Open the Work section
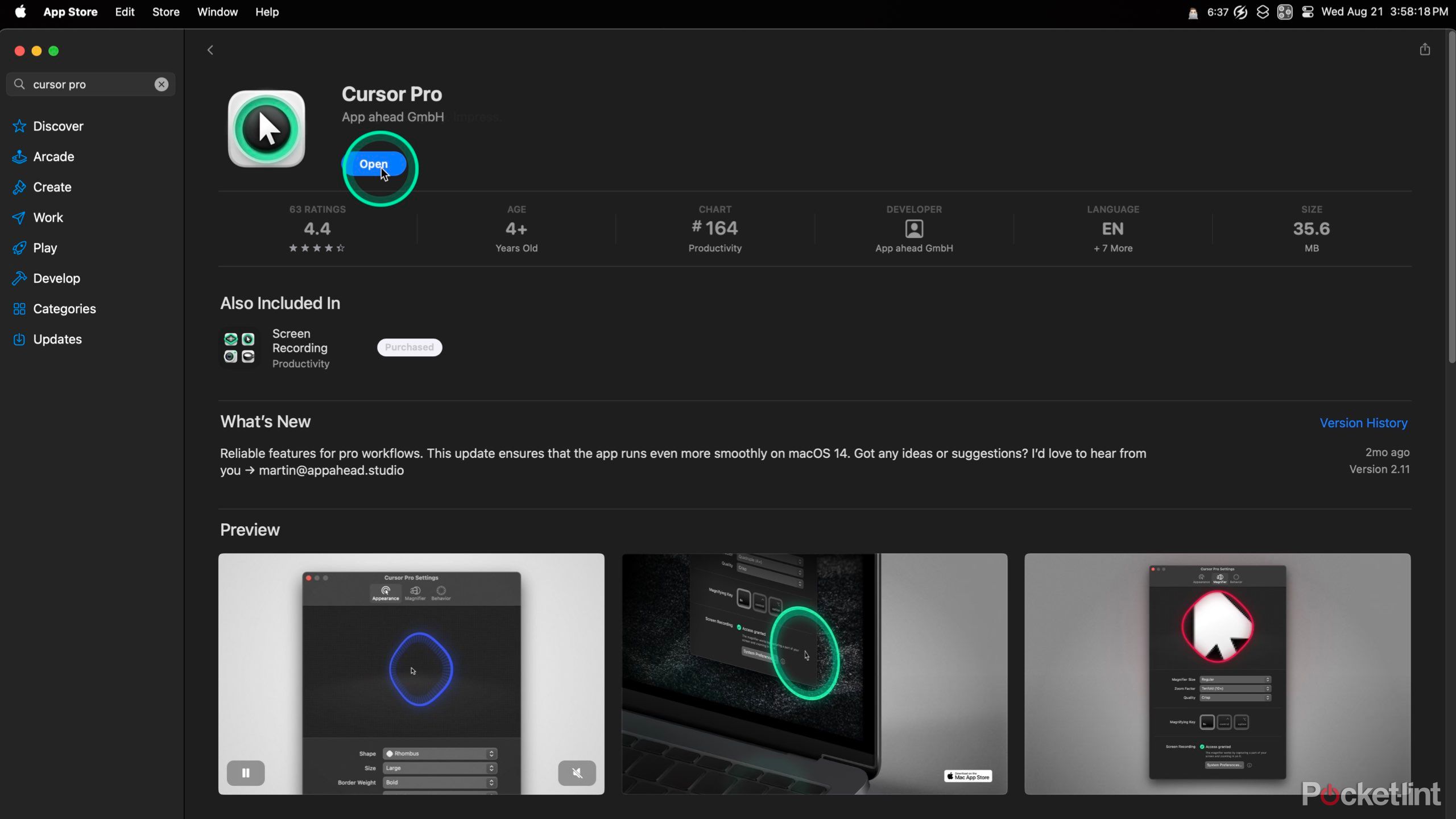The image size is (1456, 819). 48,217
